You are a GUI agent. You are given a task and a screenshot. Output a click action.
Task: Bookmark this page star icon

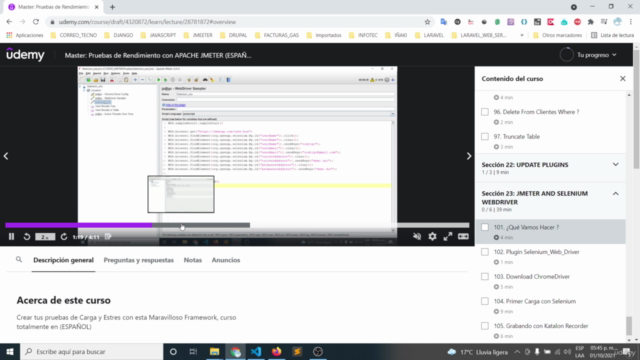427,22
